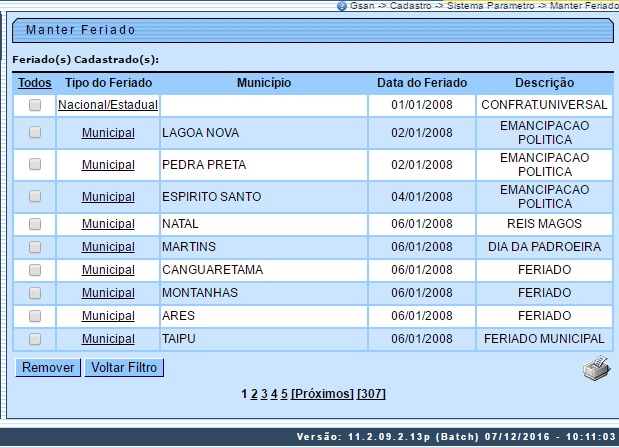Jump to last page [307]
This screenshot has width=619, height=448.
coord(371,394)
